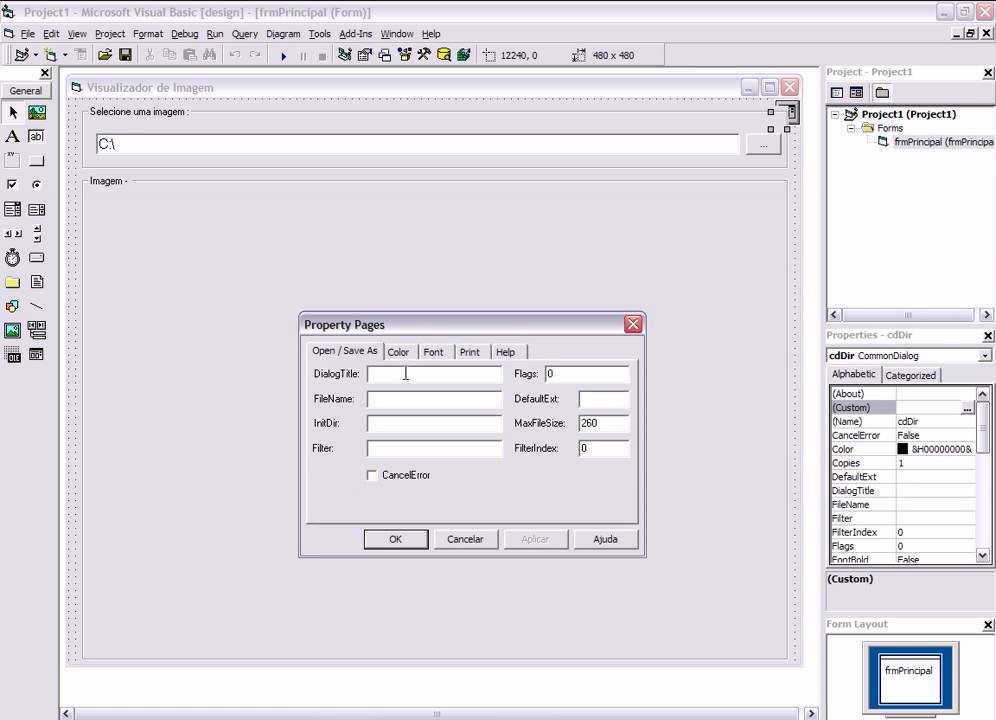Select the VScrollBar control in the toolbox
Viewport: 996px width, 720px height.
point(37,233)
